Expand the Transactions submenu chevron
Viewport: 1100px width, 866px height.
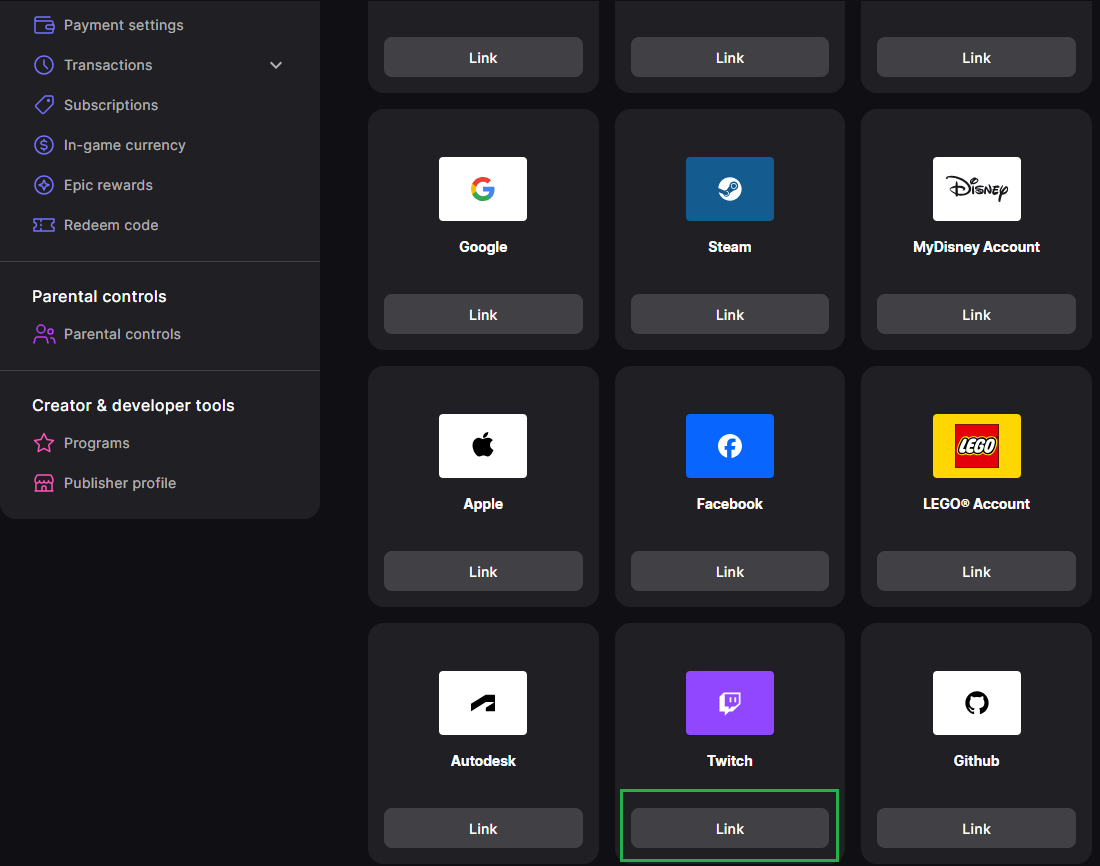276,65
